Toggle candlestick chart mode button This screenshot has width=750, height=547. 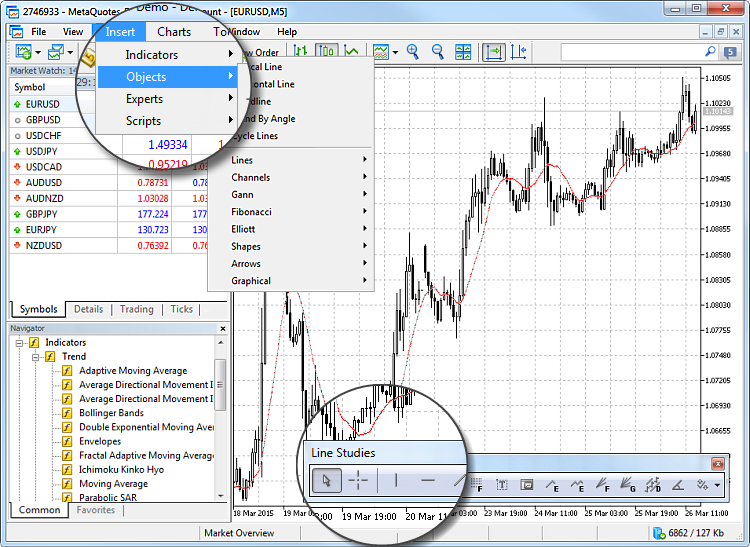pos(326,51)
